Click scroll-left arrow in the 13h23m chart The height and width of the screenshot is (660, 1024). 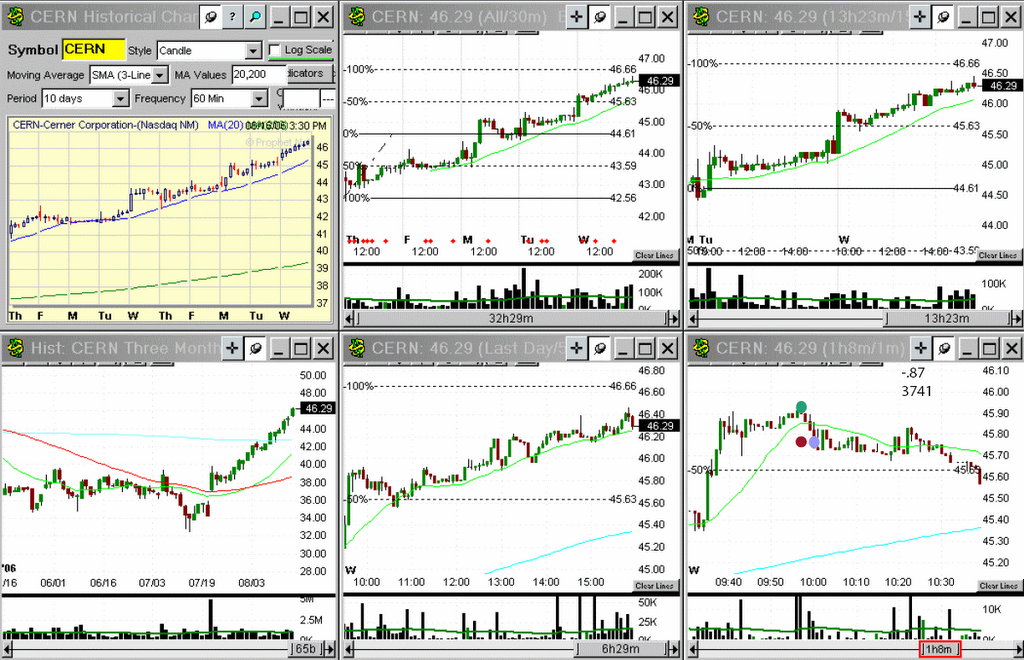[x=694, y=319]
